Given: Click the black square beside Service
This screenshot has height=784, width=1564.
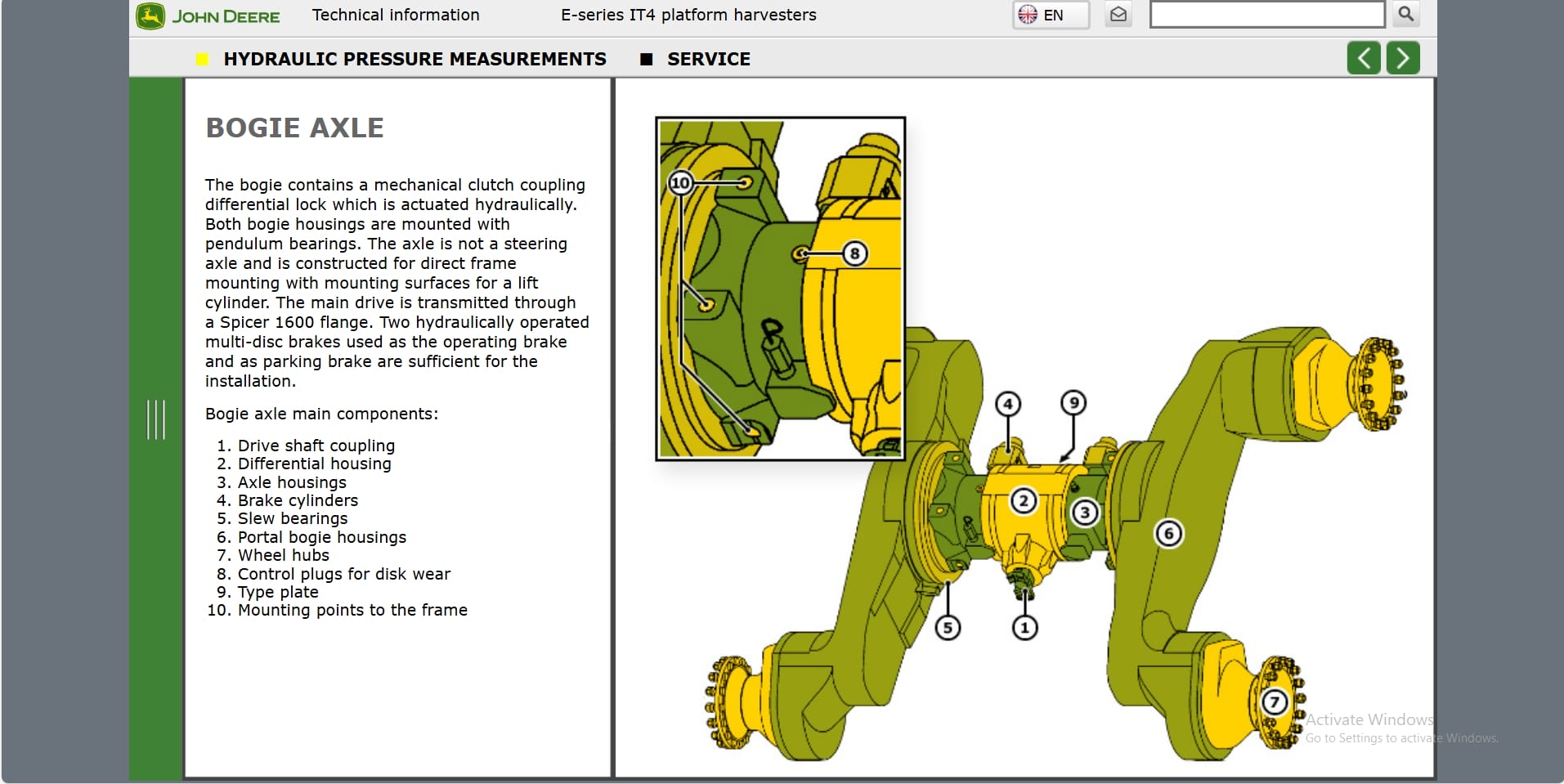Looking at the screenshot, I should 646,59.
